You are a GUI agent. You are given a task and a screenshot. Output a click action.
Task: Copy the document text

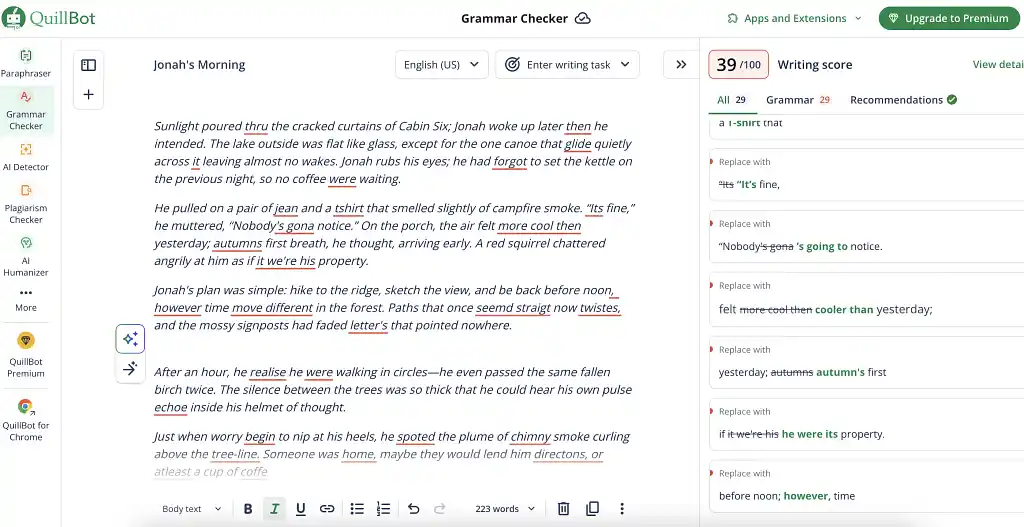(592, 509)
